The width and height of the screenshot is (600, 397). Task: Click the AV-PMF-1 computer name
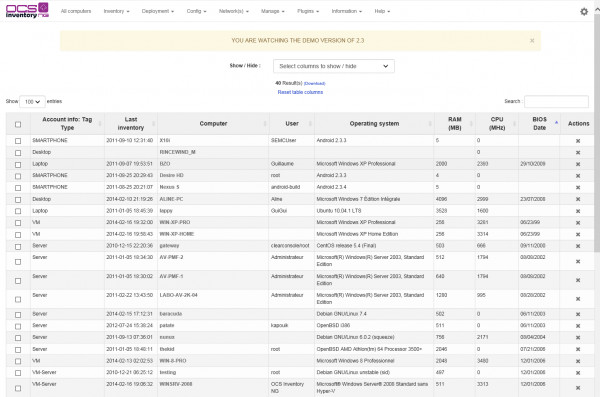click(x=171, y=276)
